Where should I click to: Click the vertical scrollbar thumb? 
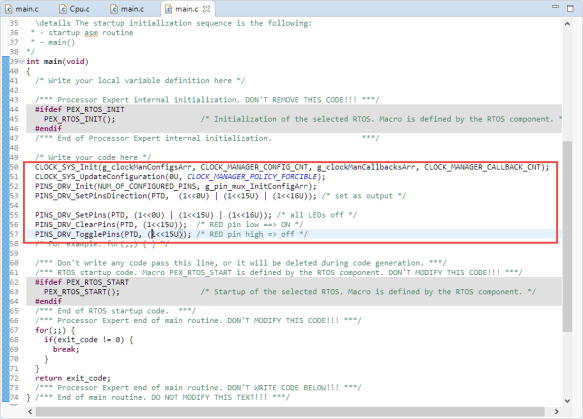(x=567, y=236)
